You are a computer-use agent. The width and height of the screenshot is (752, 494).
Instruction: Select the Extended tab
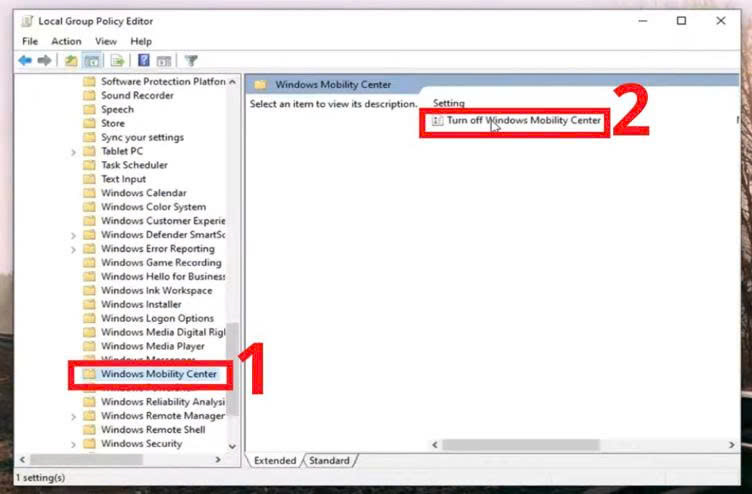click(x=275, y=461)
